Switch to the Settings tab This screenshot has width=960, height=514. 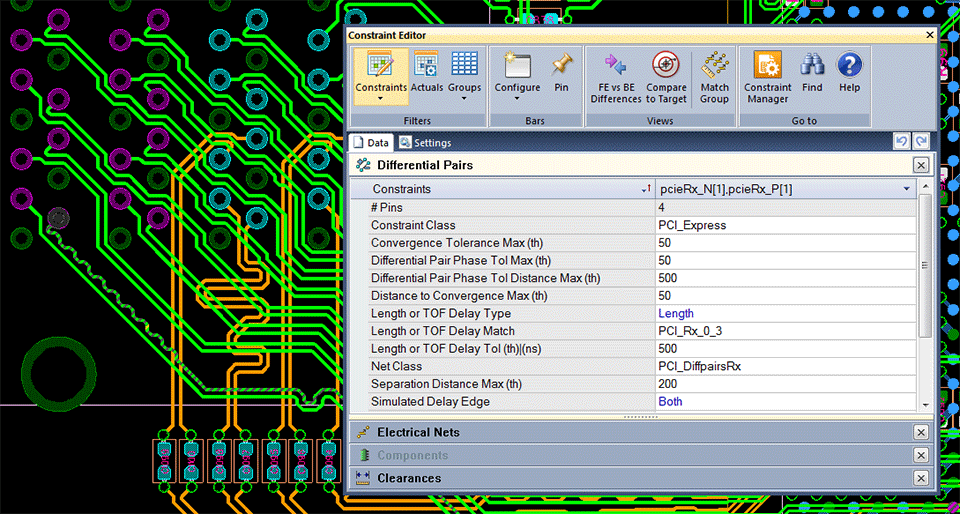click(425, 143)
